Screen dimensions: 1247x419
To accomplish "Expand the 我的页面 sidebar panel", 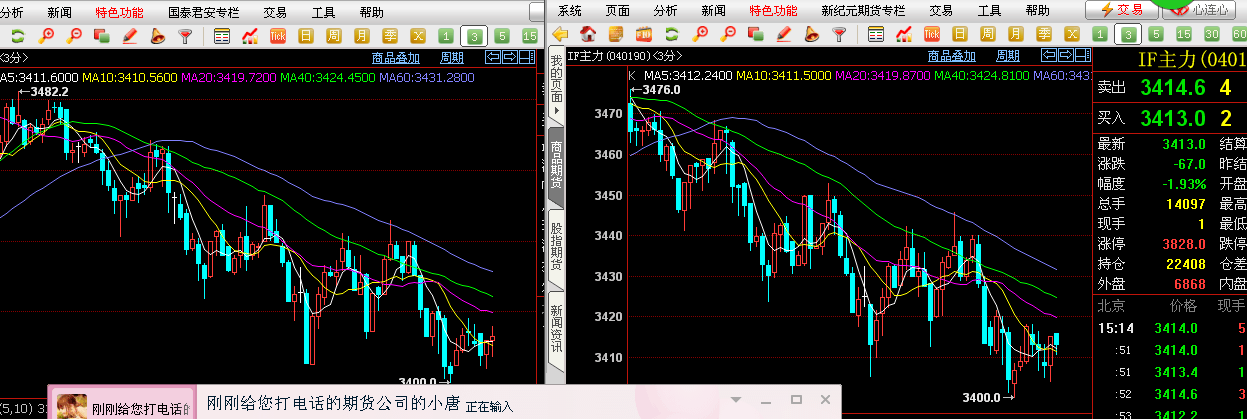I will [x=556, y=85].
